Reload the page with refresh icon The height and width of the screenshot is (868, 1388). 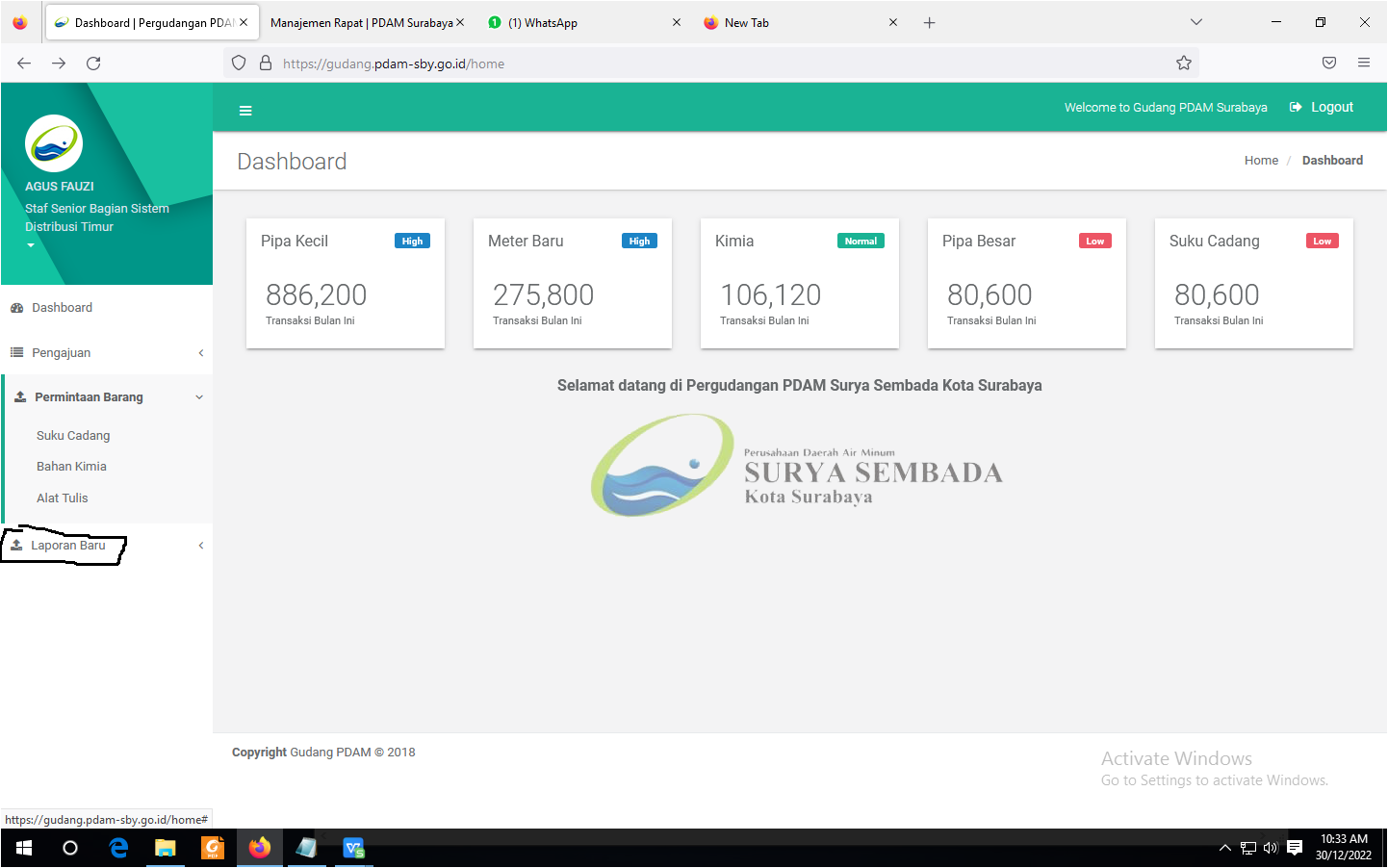click(x=93, y=64)
